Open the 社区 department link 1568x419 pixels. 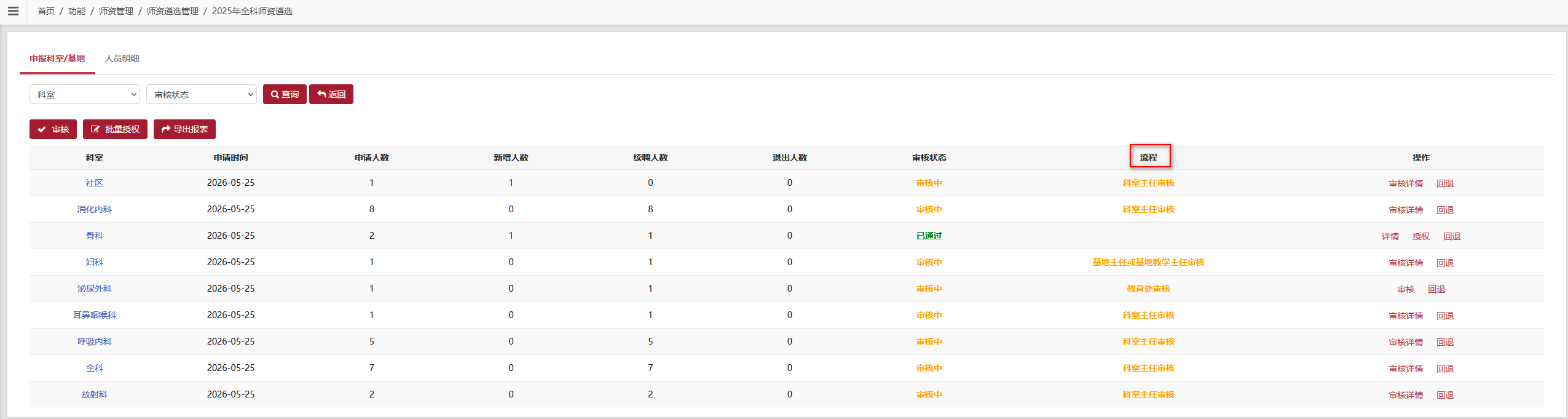pyautogui.click(x=95, y=183)
